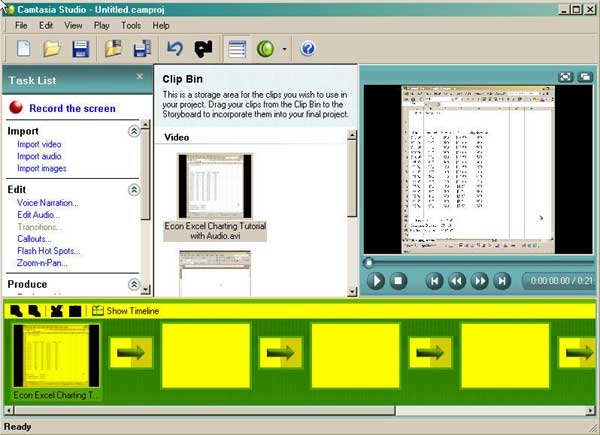This screenshot has width=600, height=435.
Task: Click the blacked-out Redo icon beside Undo
Action: [x=203, y=49]
